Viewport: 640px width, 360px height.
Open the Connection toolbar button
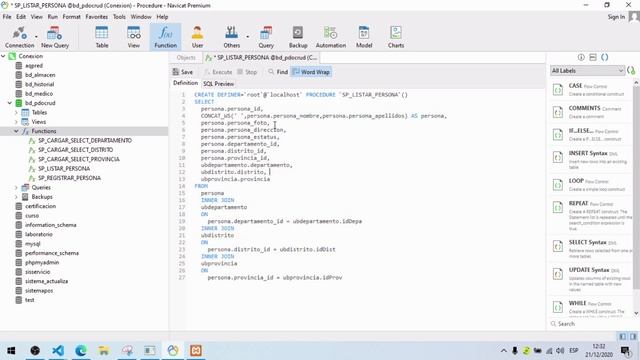[x=19, y=37]
